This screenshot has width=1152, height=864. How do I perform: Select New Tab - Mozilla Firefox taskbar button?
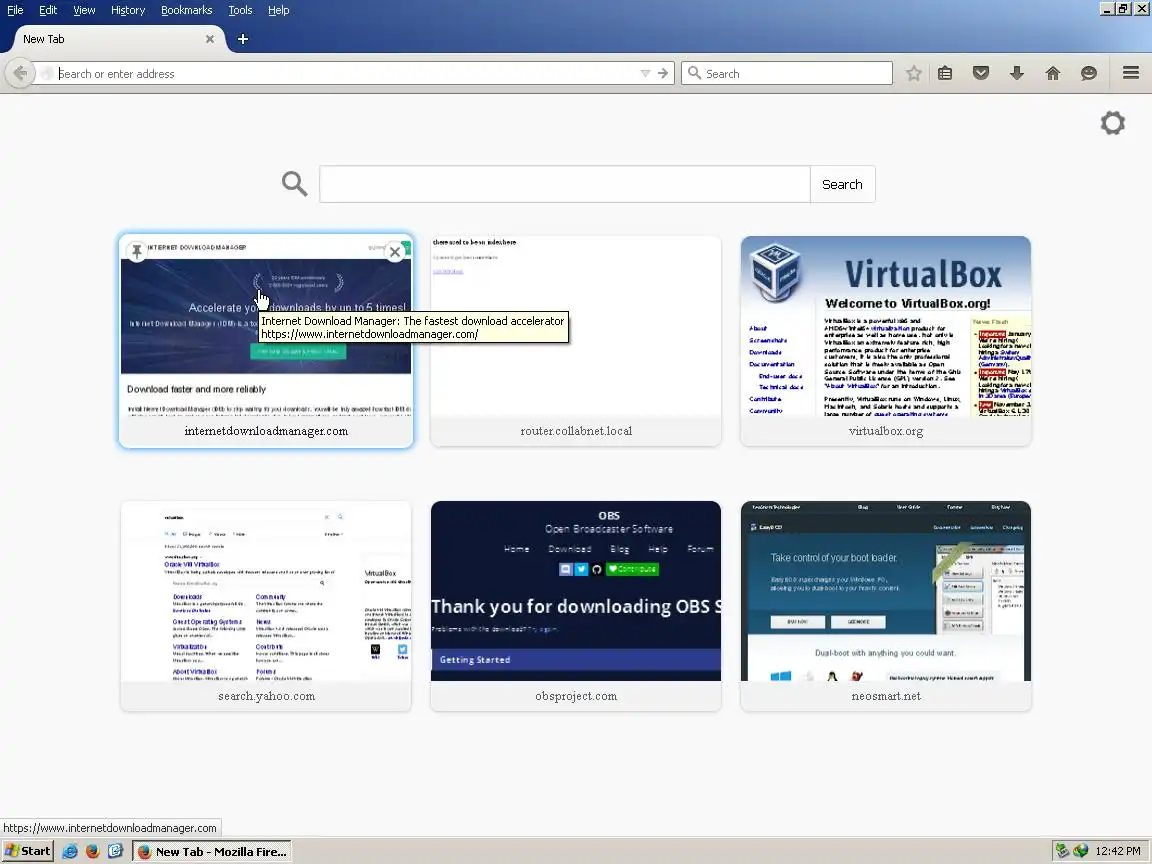pyautogui.click(x=212, y=852)
